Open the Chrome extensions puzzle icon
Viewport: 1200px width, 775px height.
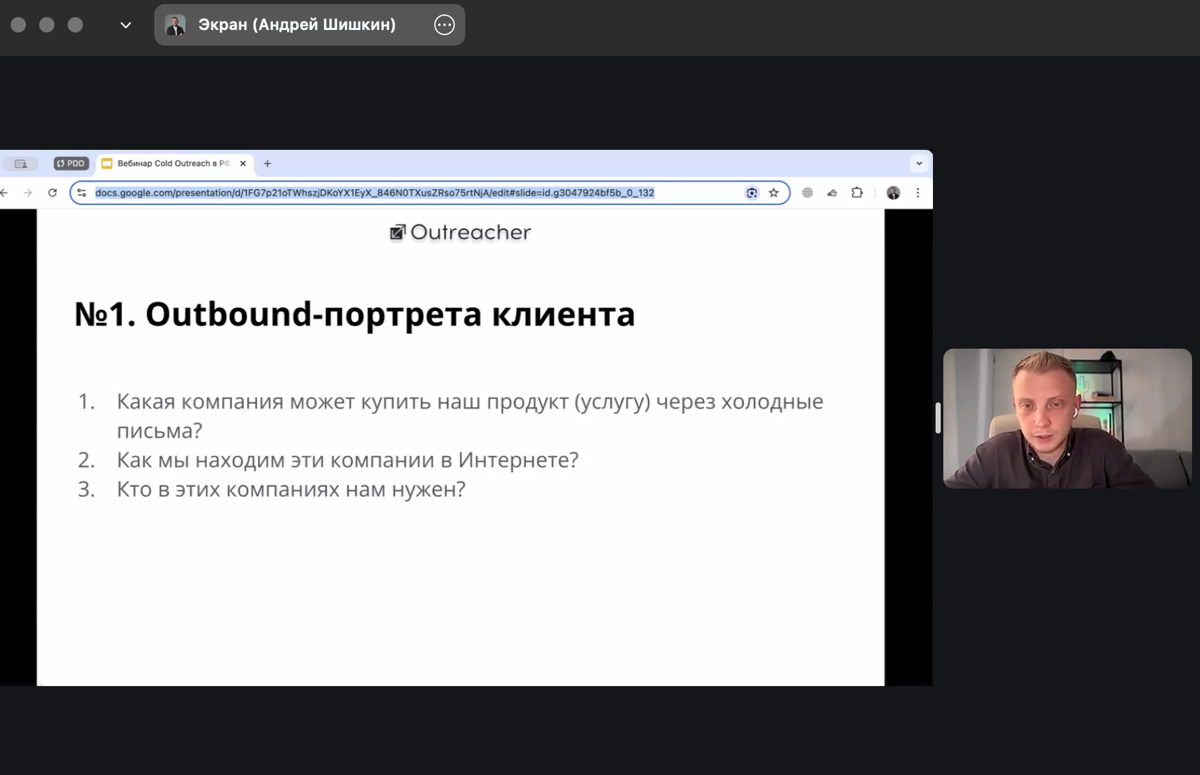(856, 192)
